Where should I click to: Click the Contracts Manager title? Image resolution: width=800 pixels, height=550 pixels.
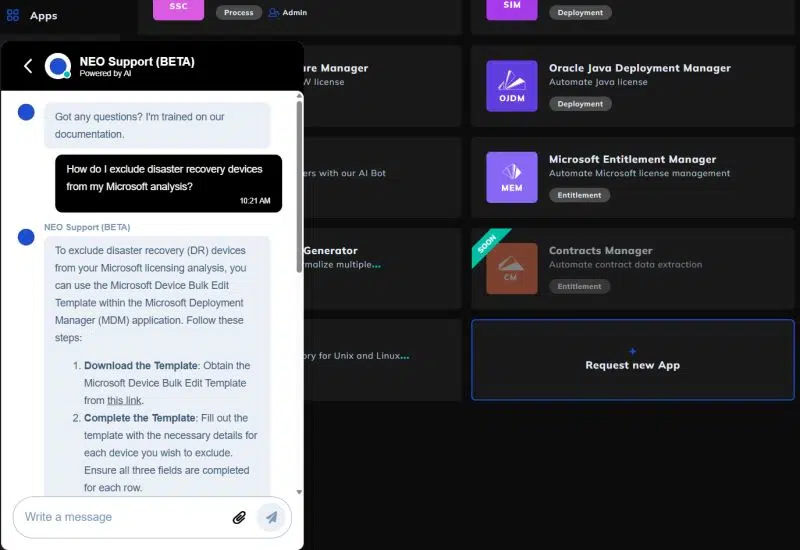click(x=601, y=251)
